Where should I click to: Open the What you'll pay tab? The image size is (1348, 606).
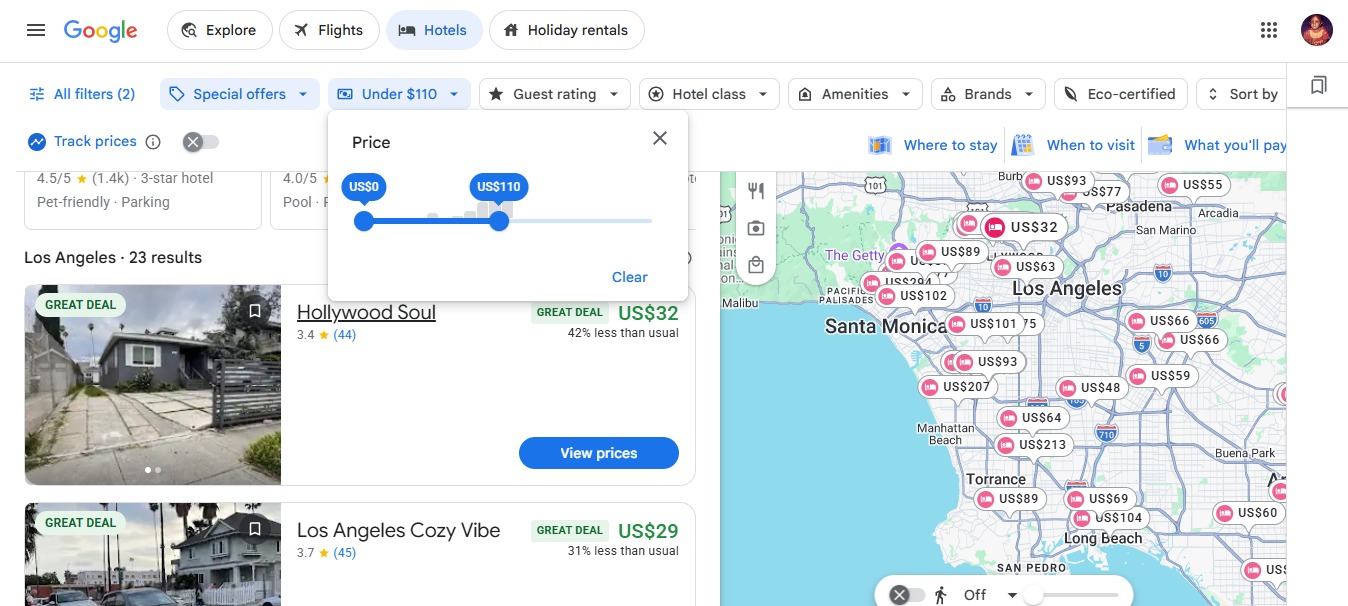(x=1217, y=145)
